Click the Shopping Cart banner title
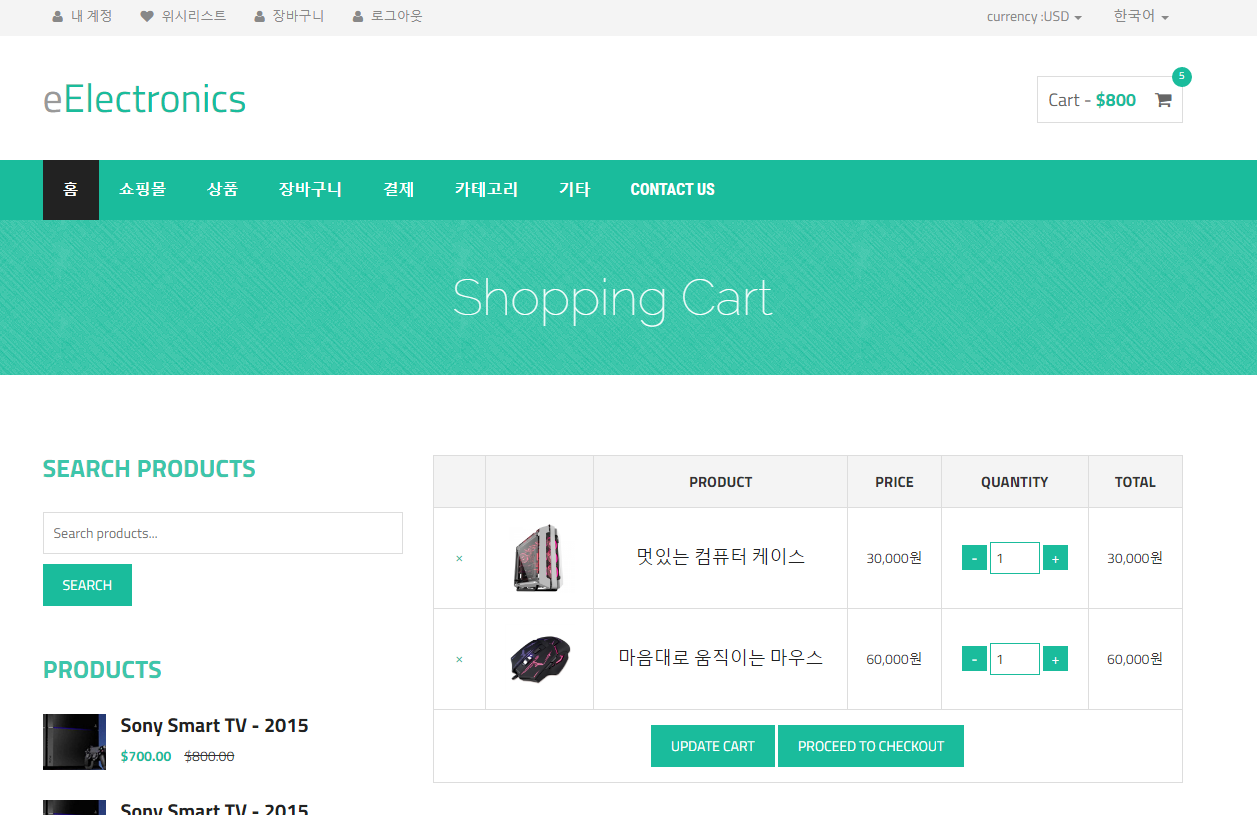This screenshot has height=815, width=1257. pyautogui.click(x=613, y=298)
